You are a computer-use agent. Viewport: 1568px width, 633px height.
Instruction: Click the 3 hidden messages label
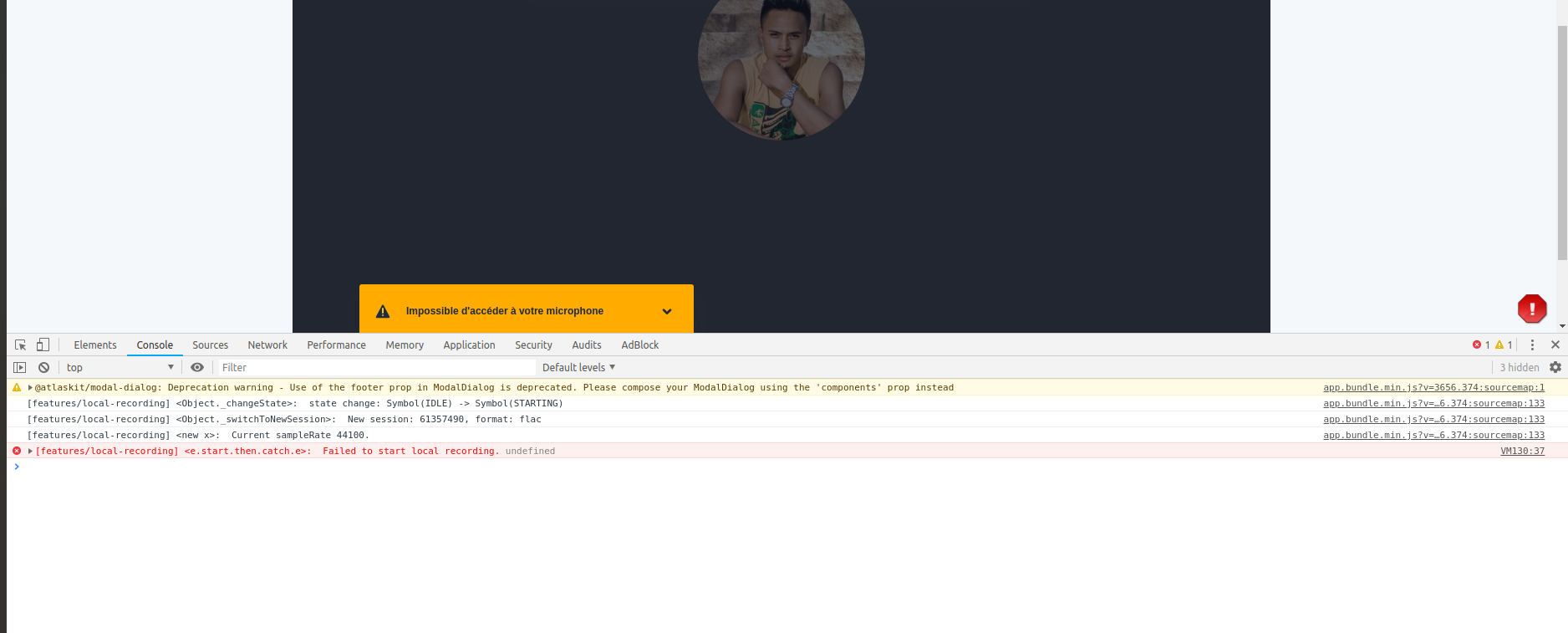[x=1519, y=367]
